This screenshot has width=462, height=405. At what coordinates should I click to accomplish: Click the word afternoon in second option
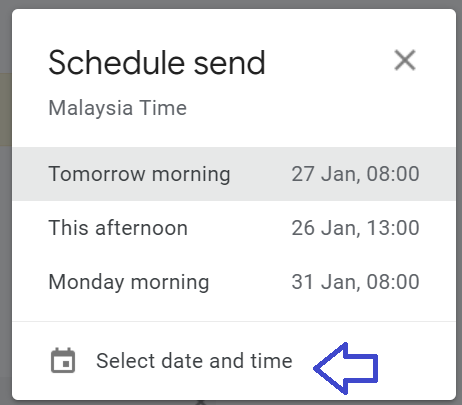[x=141, y=228]
